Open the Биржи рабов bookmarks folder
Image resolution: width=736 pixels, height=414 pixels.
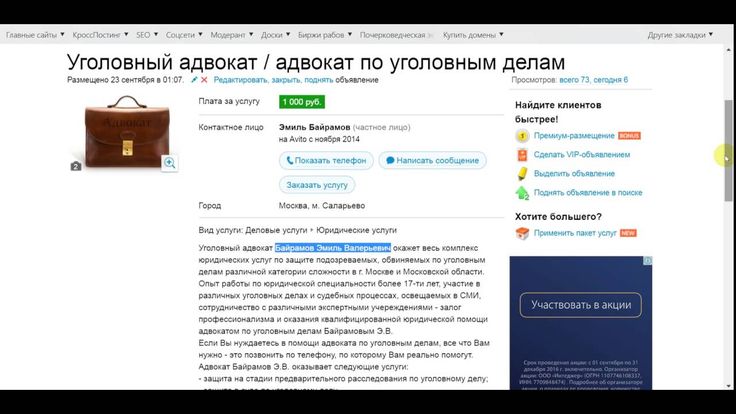point(325,35)
